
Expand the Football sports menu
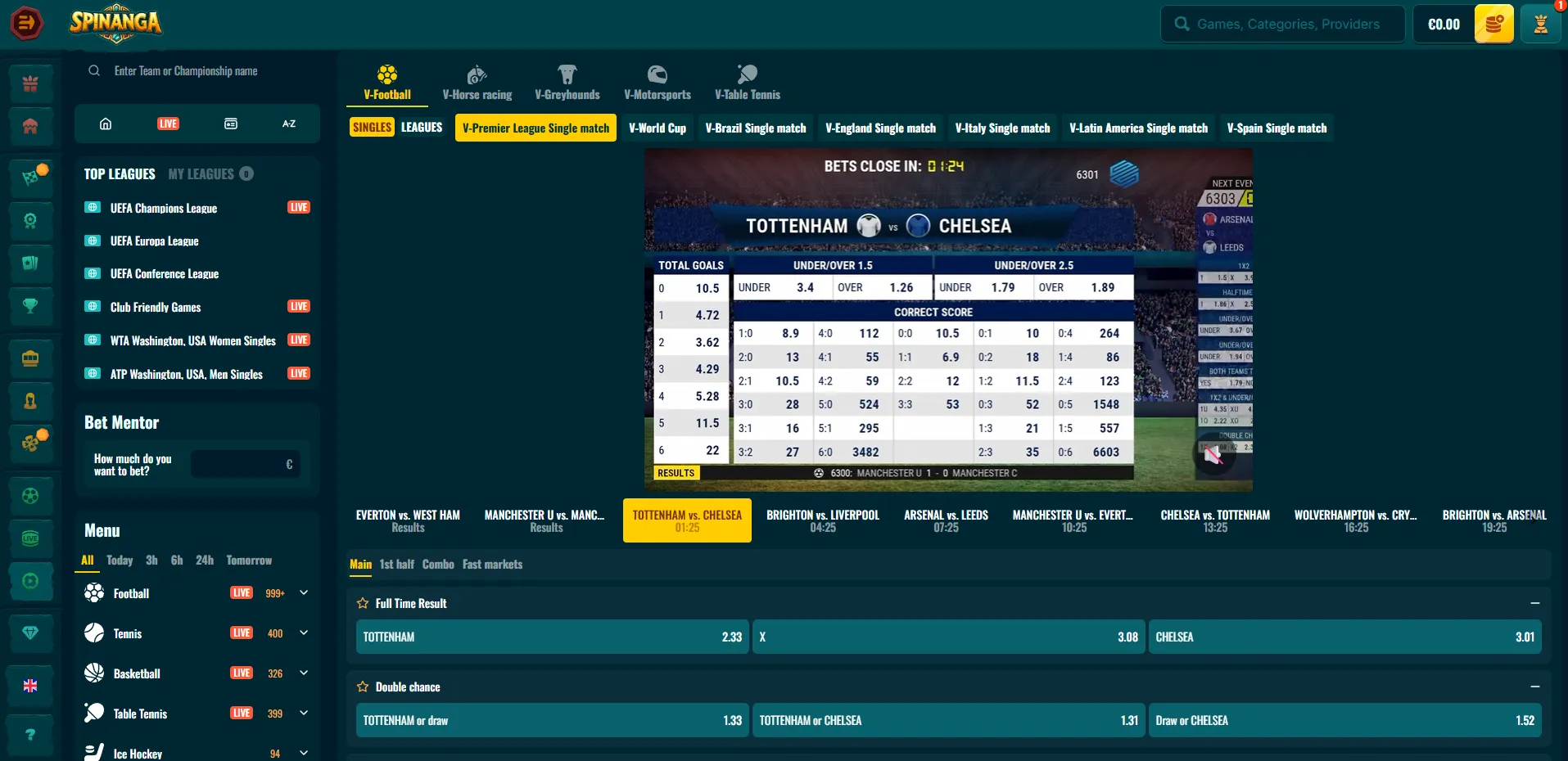(304, 592)
